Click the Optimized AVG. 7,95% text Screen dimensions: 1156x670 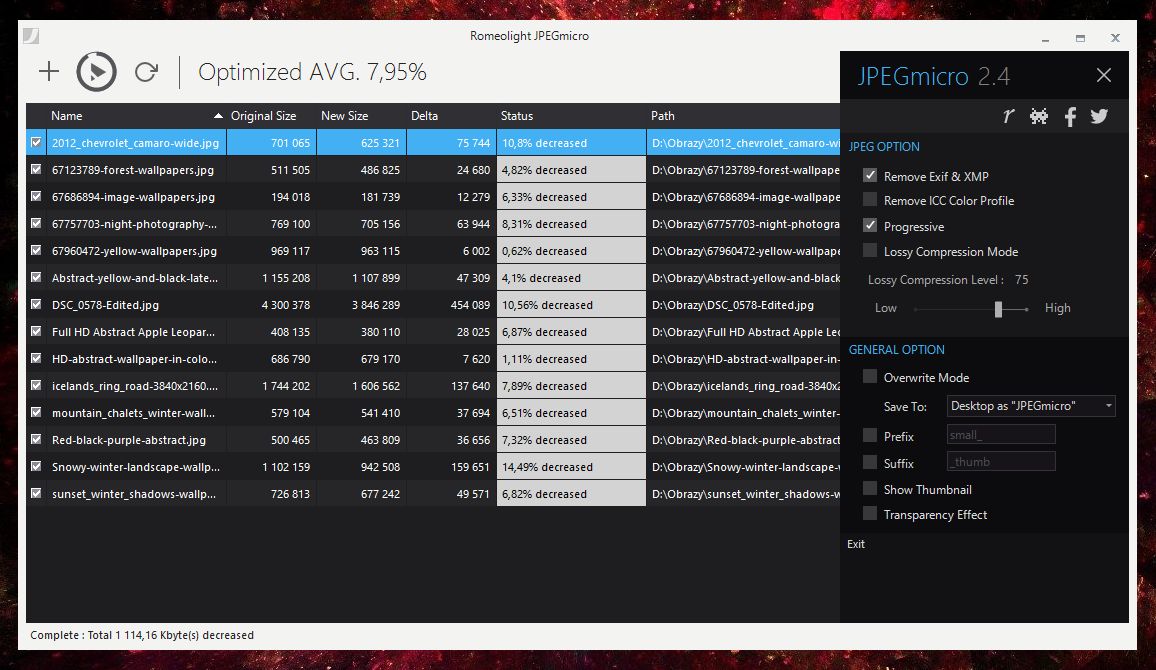click(312, 72)
